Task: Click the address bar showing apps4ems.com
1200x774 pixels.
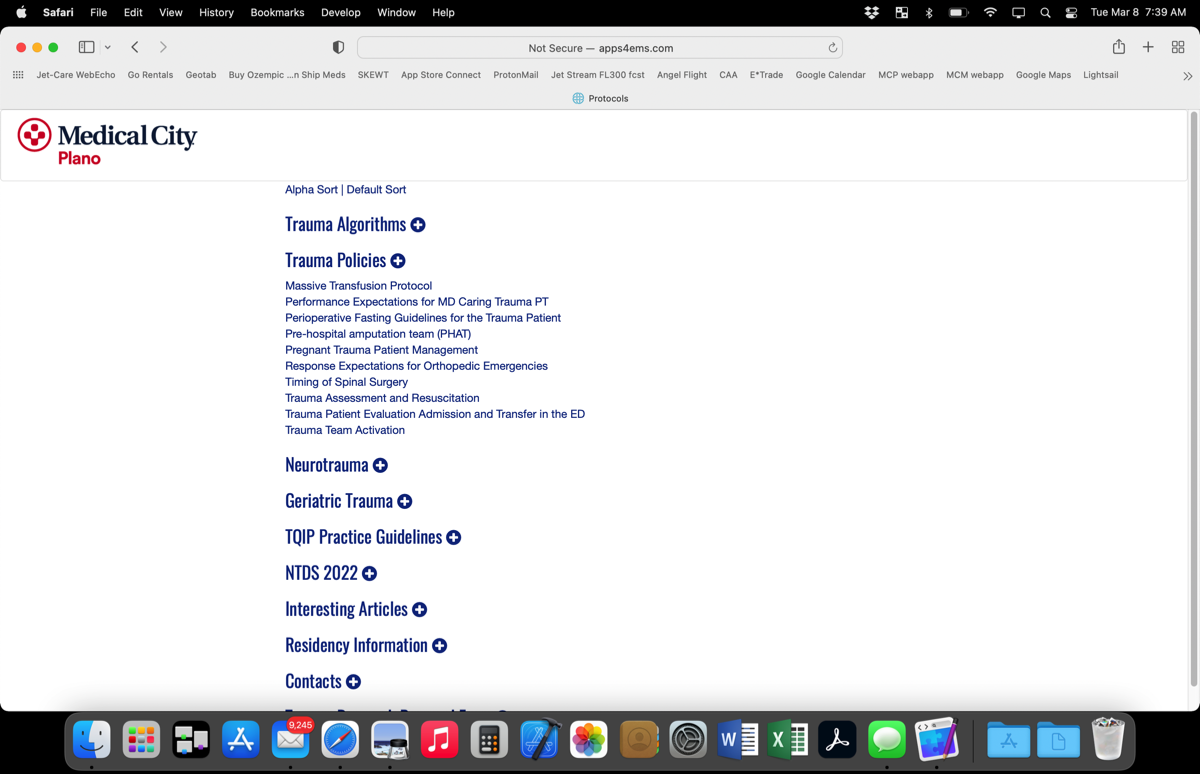Action: tap(600, 48)
